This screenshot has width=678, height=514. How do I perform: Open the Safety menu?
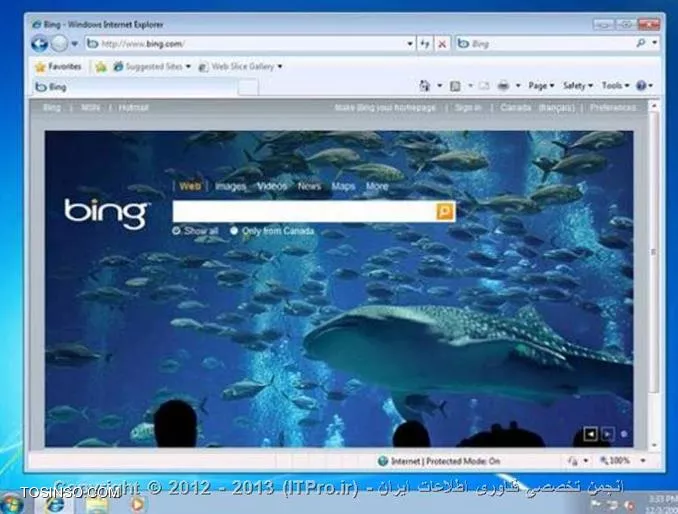(x=578, y=86)
